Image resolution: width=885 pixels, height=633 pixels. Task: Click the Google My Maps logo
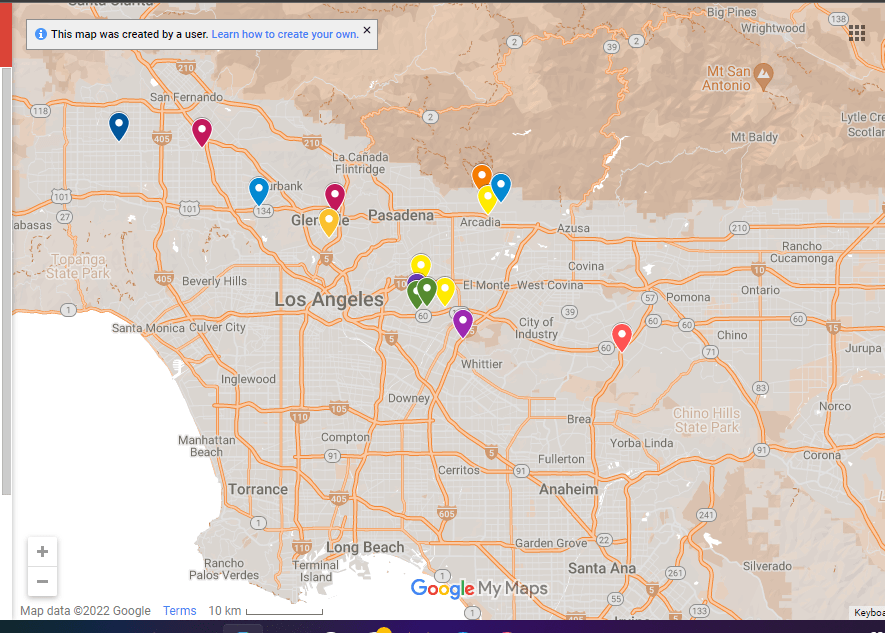tap(479, 589)
